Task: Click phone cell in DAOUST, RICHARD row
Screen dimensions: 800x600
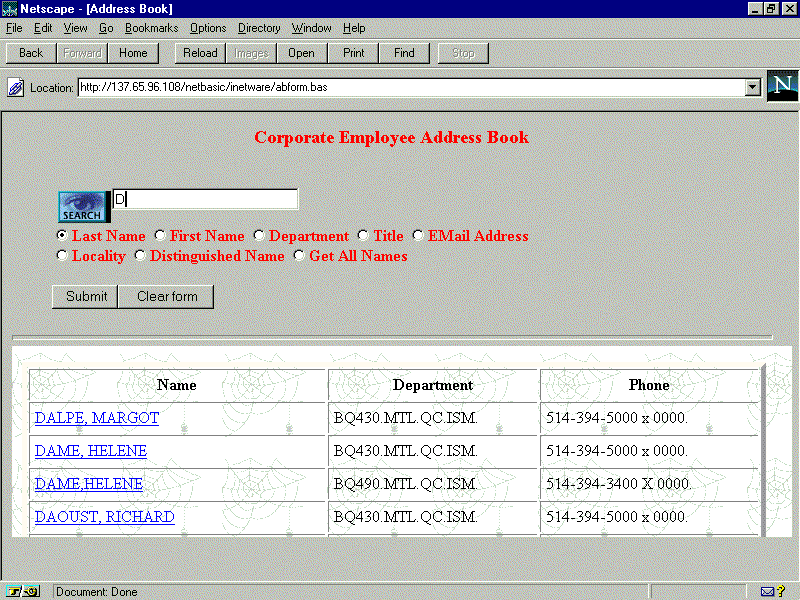Action: [649, 517]
